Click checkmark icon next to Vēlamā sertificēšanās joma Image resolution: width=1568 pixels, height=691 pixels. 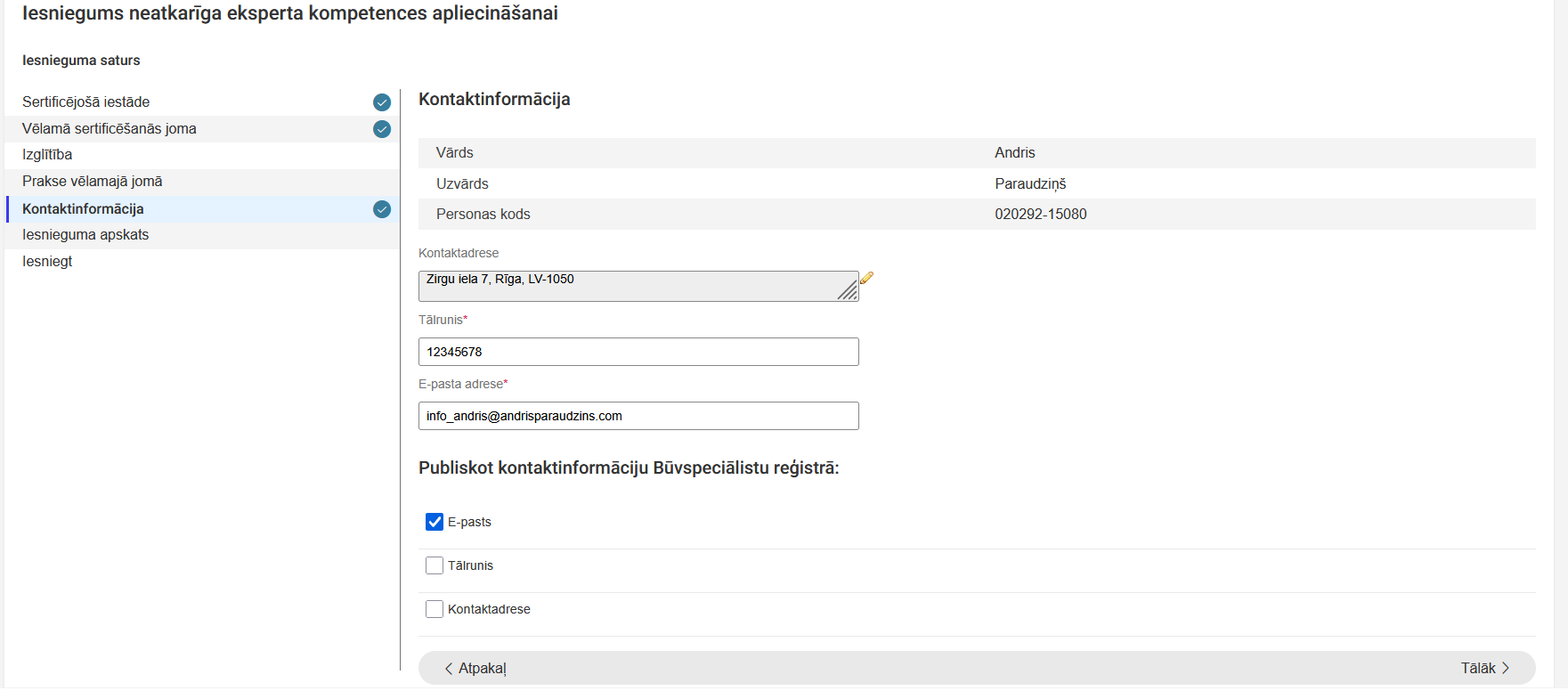(x=382, y=129)
